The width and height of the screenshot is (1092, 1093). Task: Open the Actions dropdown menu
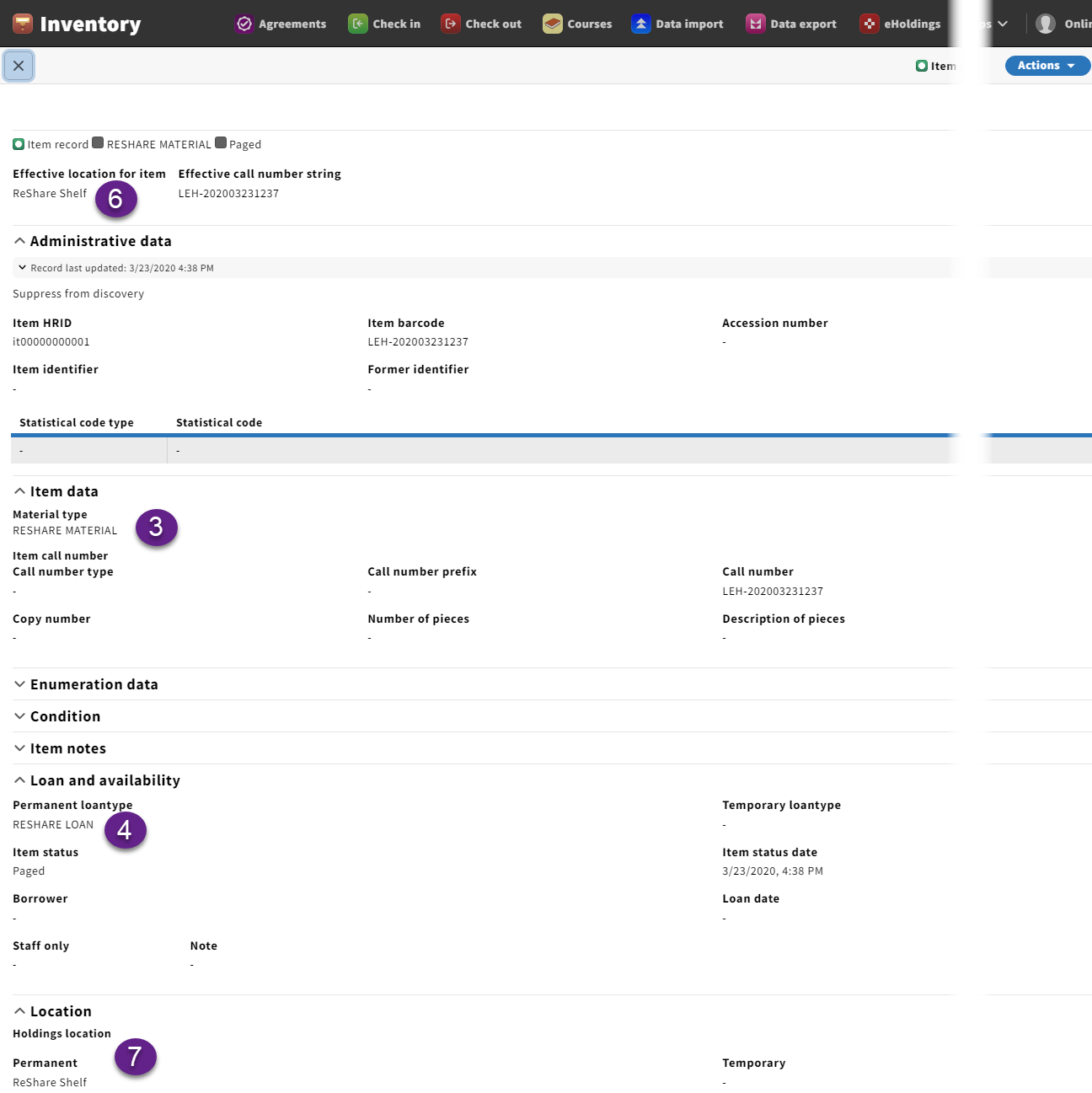coord(1046,66)
